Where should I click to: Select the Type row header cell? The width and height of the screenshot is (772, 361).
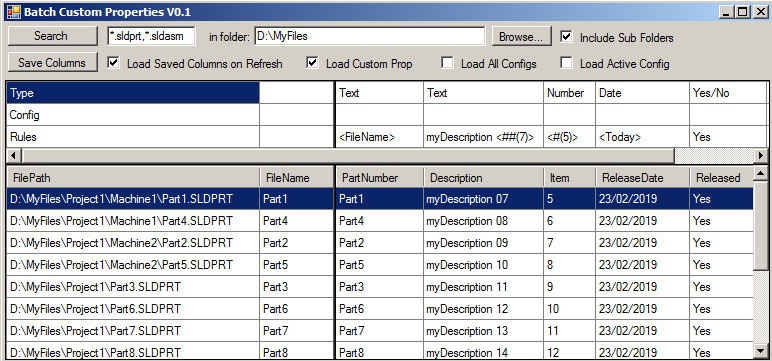click(133, 93)
